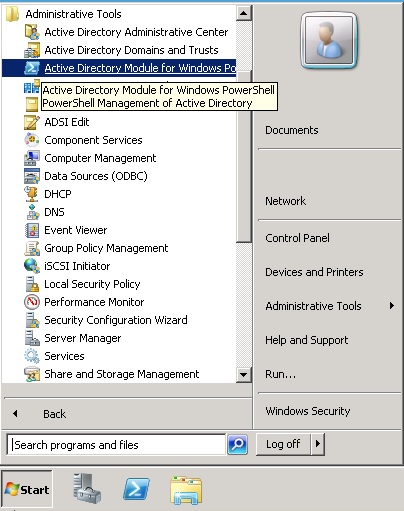The height and width of the screenshot is (511, 404).
Task: Click the Log off button
Action: click(x=283, y=444)
